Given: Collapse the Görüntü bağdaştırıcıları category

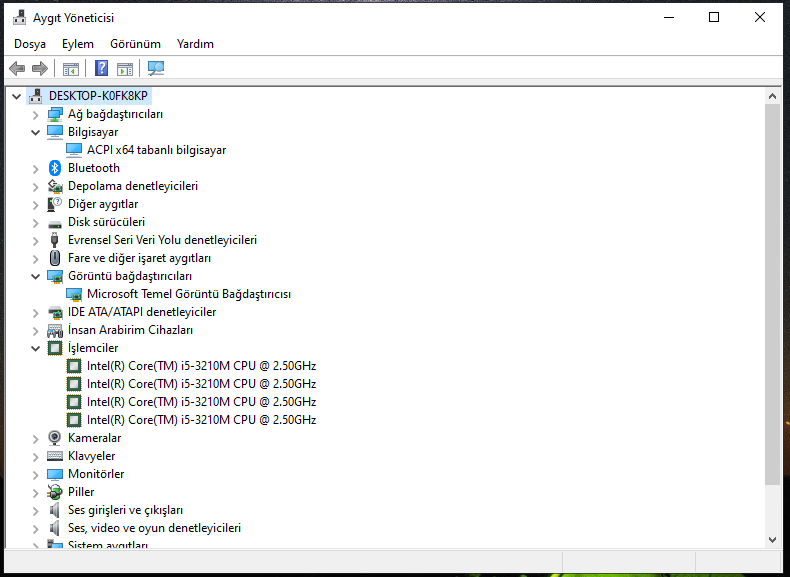Looking at the screenshot, I should [35, 276].
